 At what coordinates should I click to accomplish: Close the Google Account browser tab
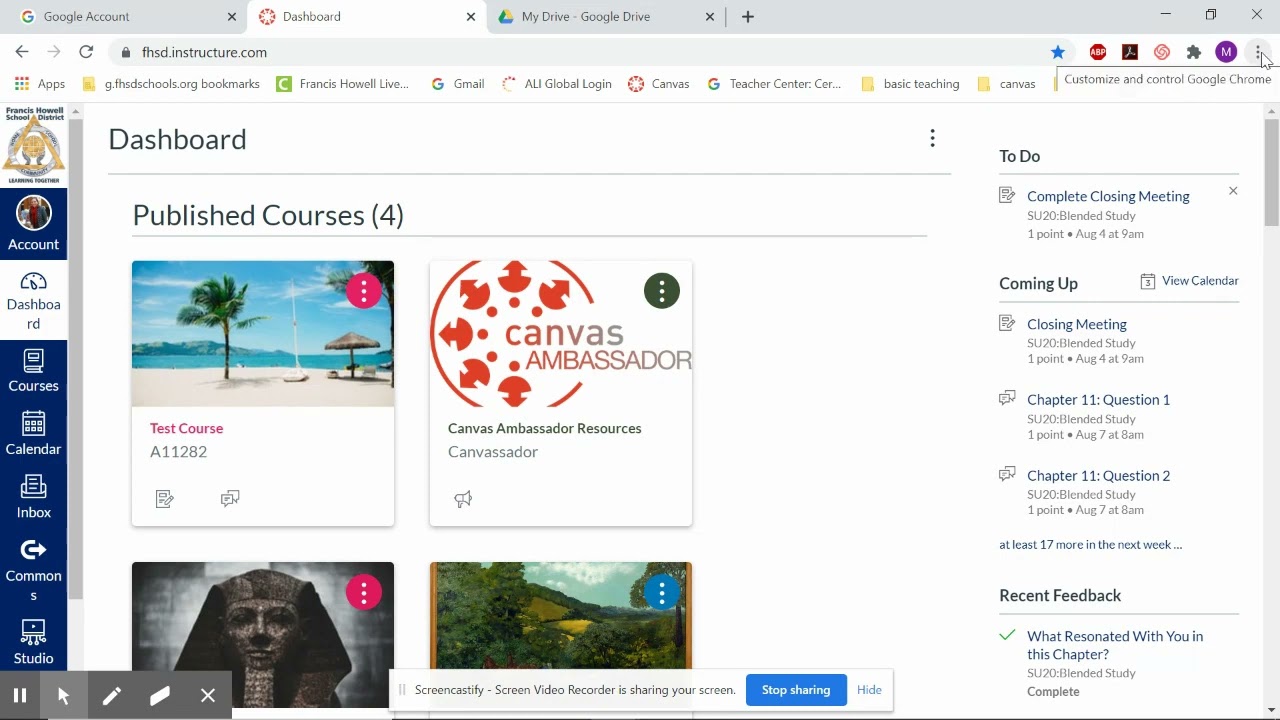(x=232, y=17)
